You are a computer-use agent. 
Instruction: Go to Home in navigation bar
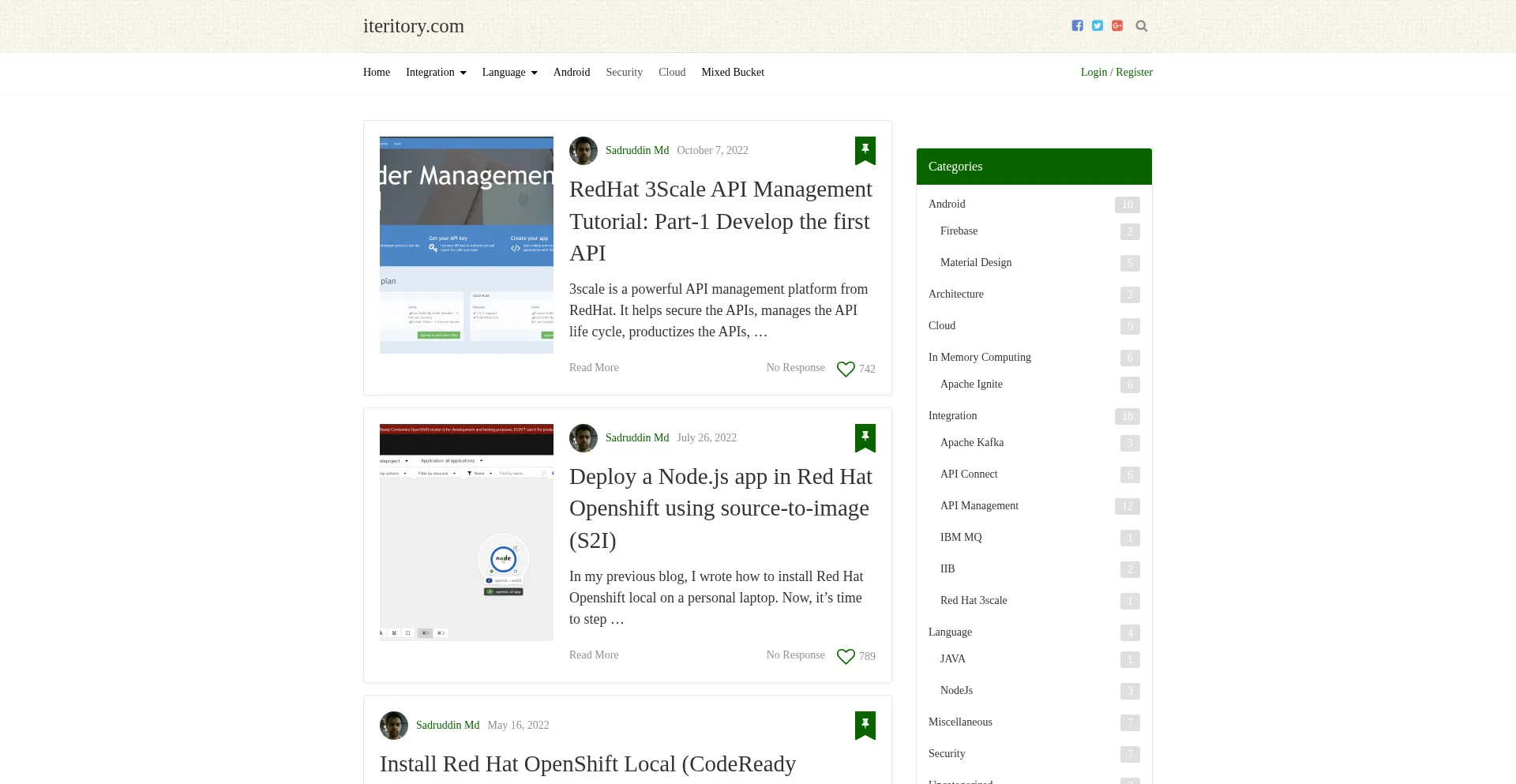pyautogui.click(x=377, y=72)
